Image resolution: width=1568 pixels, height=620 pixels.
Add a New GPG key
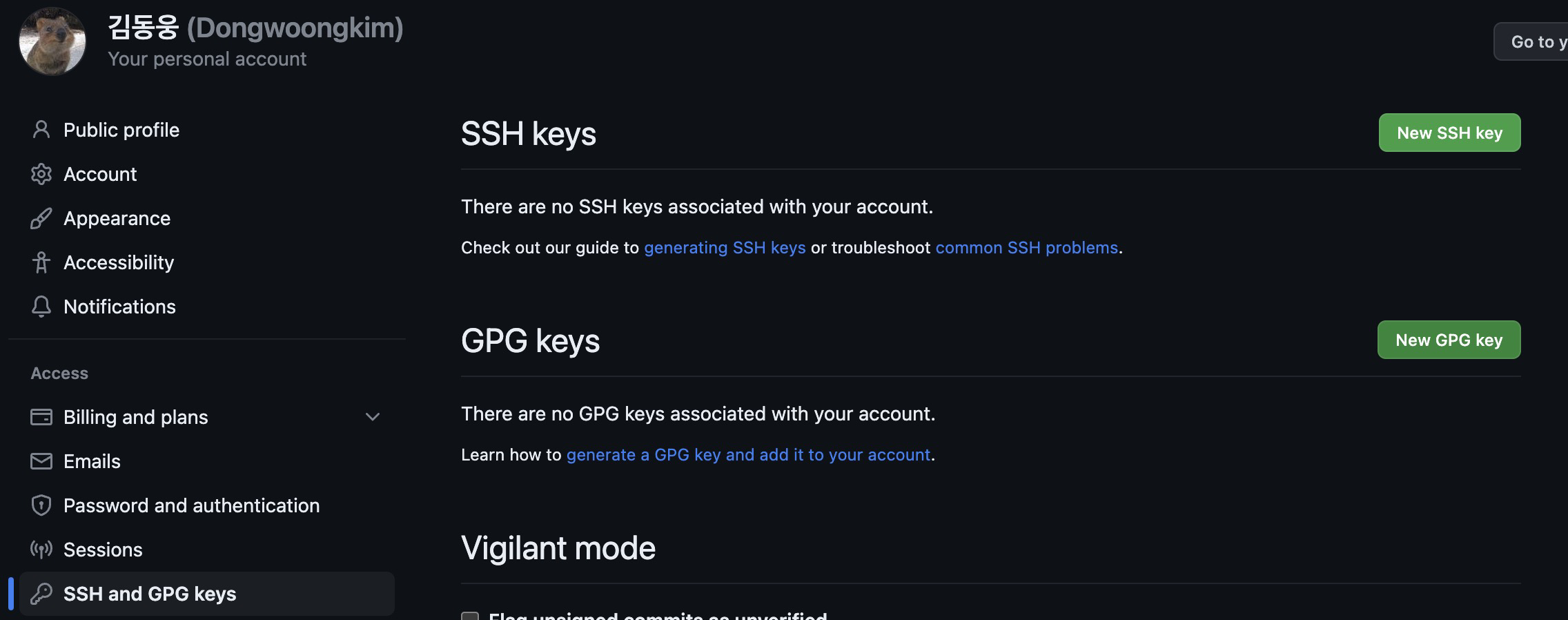(1449, 340)
